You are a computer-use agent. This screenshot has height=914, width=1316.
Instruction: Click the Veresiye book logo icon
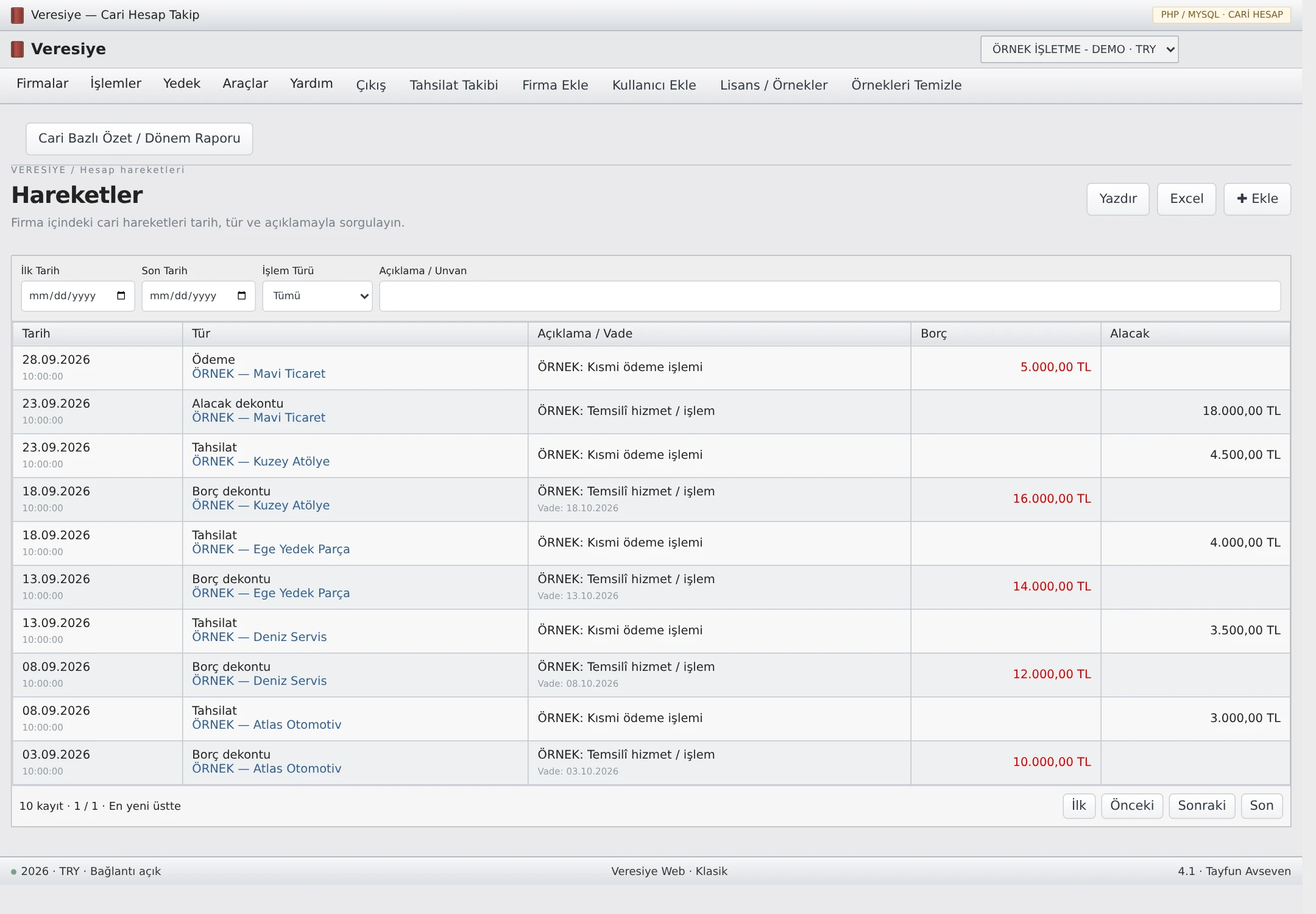(18, 49)
